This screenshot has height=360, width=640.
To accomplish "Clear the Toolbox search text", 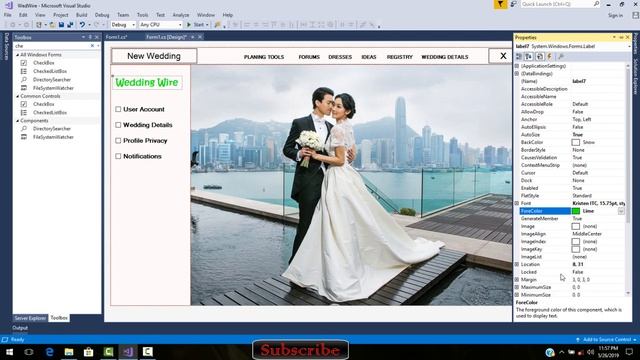I will click(x=92, y=46).
